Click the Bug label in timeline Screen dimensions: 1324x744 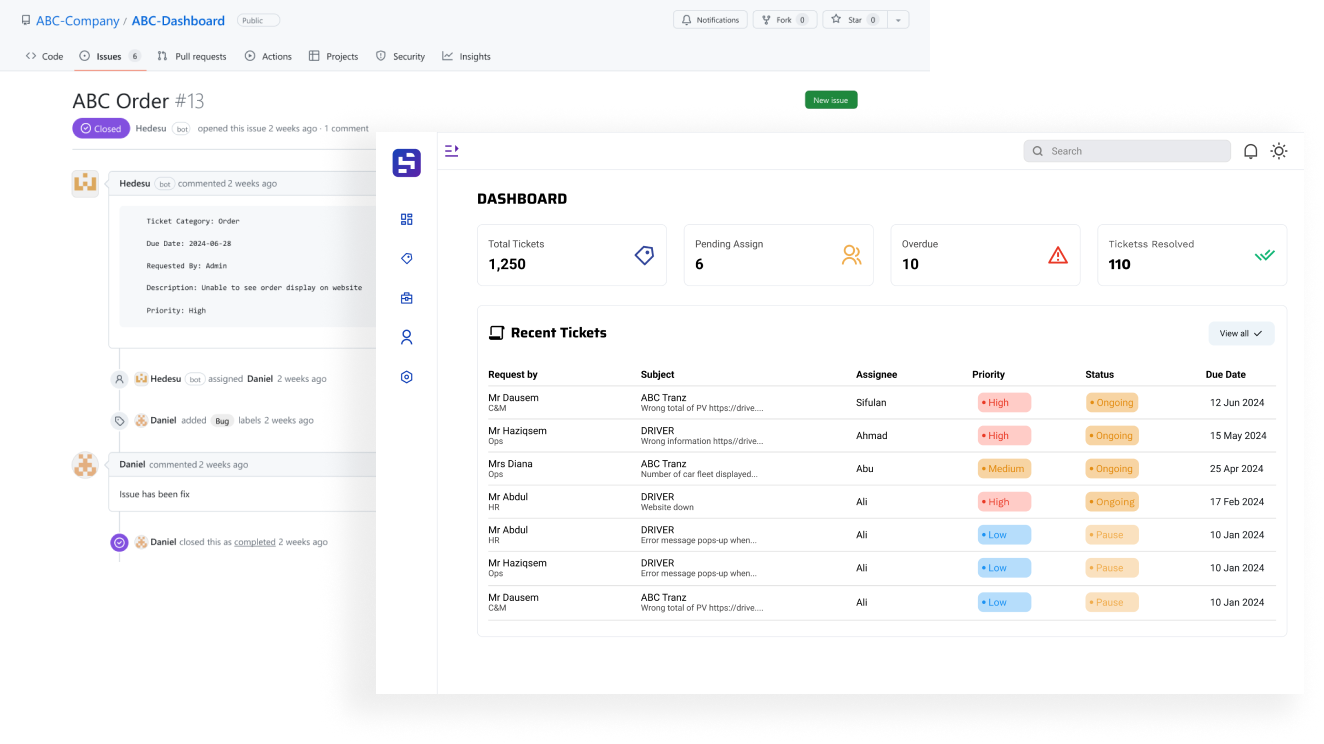(x=222, y=421)
